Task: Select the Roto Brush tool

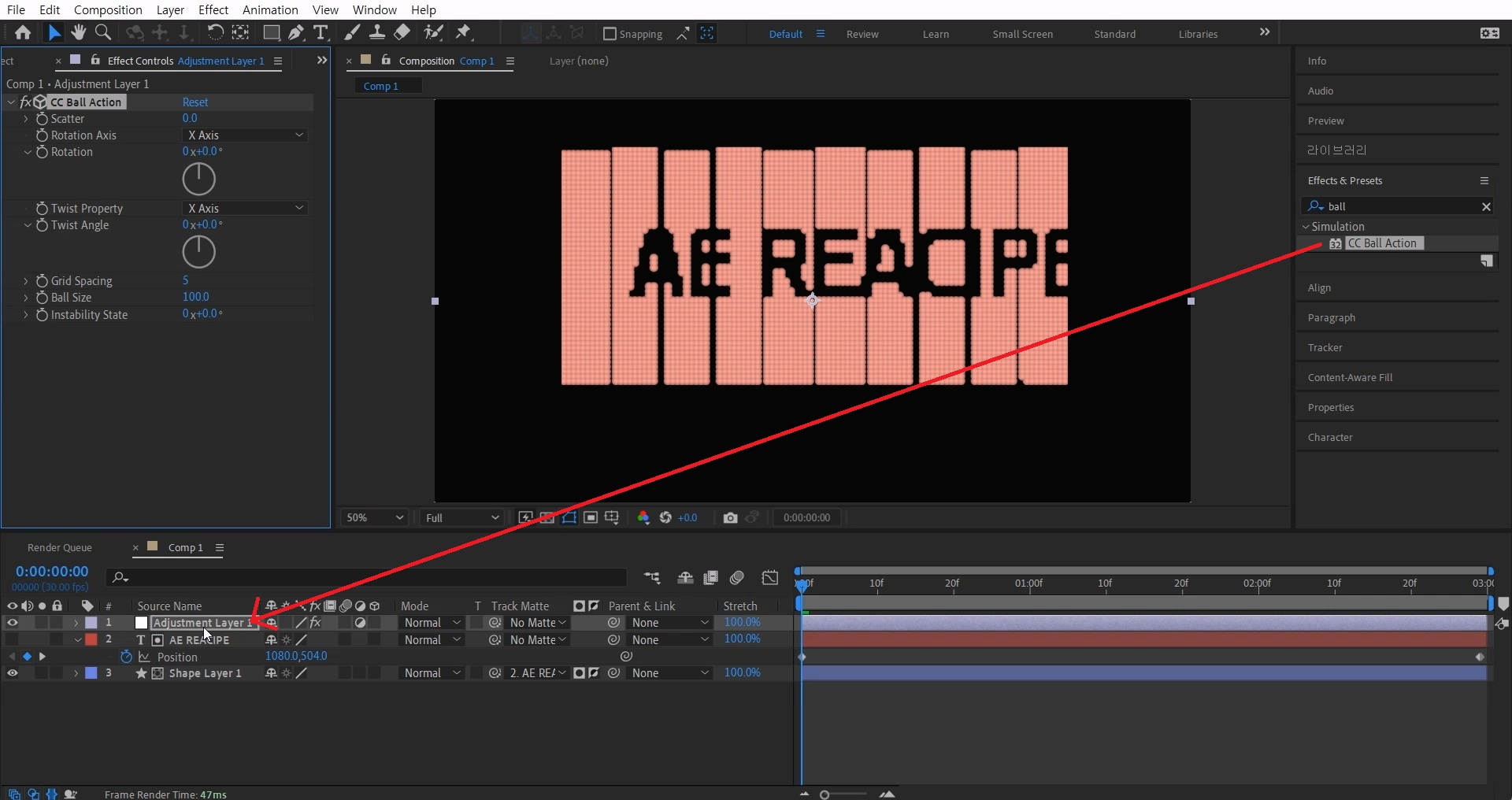Action: point(433,33)
